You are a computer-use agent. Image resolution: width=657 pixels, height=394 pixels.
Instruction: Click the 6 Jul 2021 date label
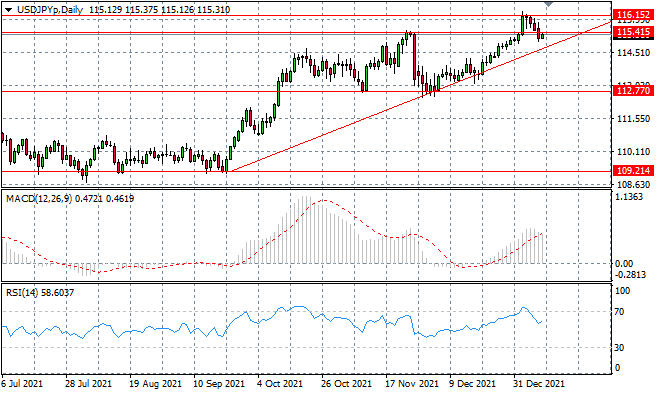coord(22,384)
